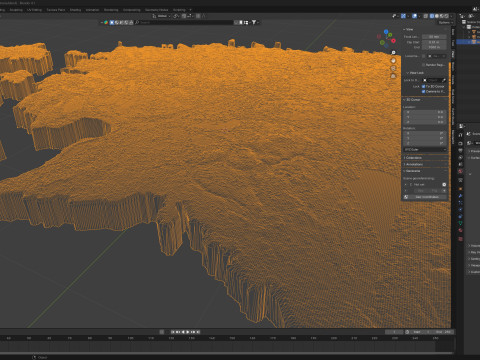Collapse the 3D Cursor panel
Image resolution: width=480 pixels, height=360 pixels.
[x=412, y=100]
